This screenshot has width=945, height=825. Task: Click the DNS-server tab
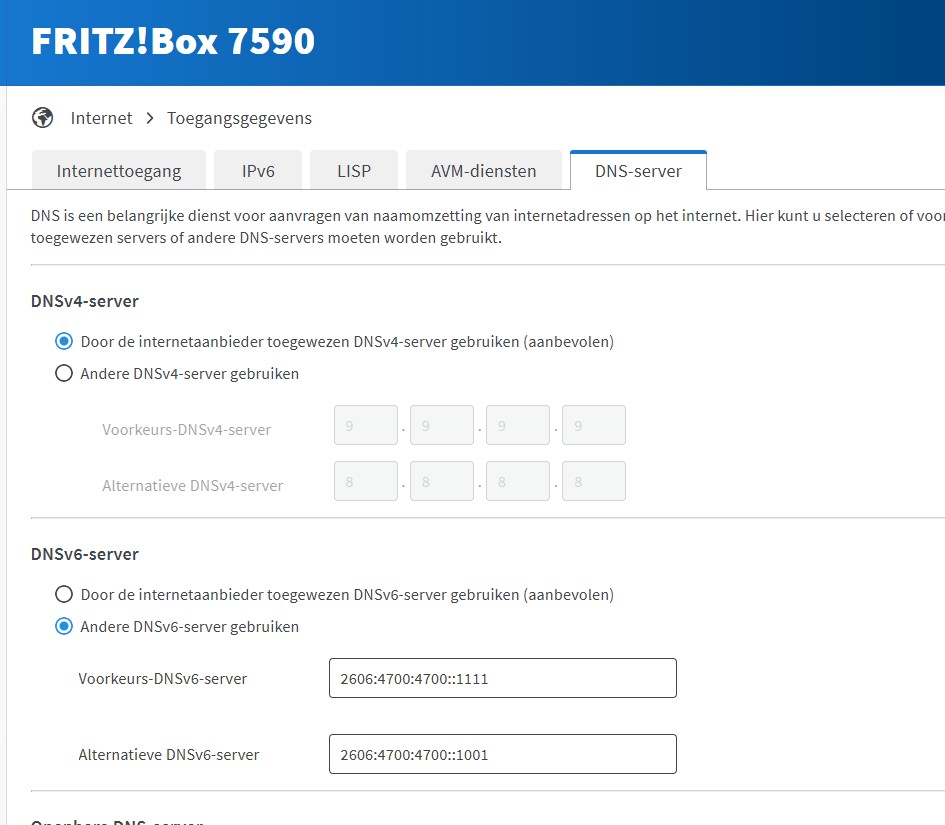[x=638, y=171]
